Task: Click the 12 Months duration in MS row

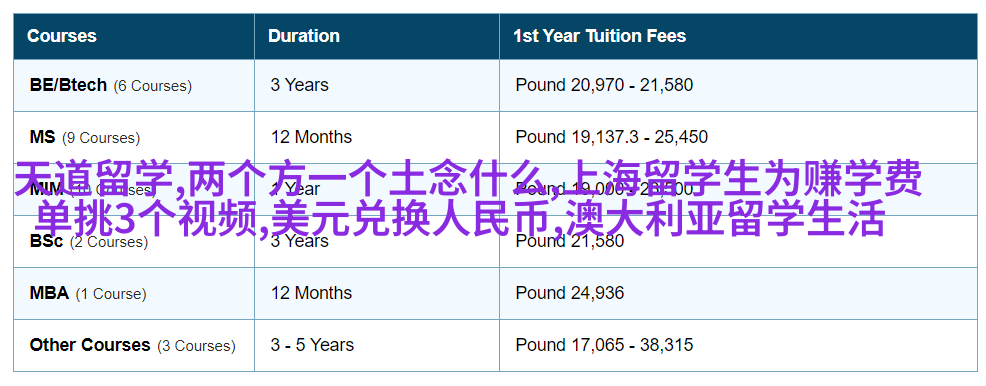Action: coord(311,137)
